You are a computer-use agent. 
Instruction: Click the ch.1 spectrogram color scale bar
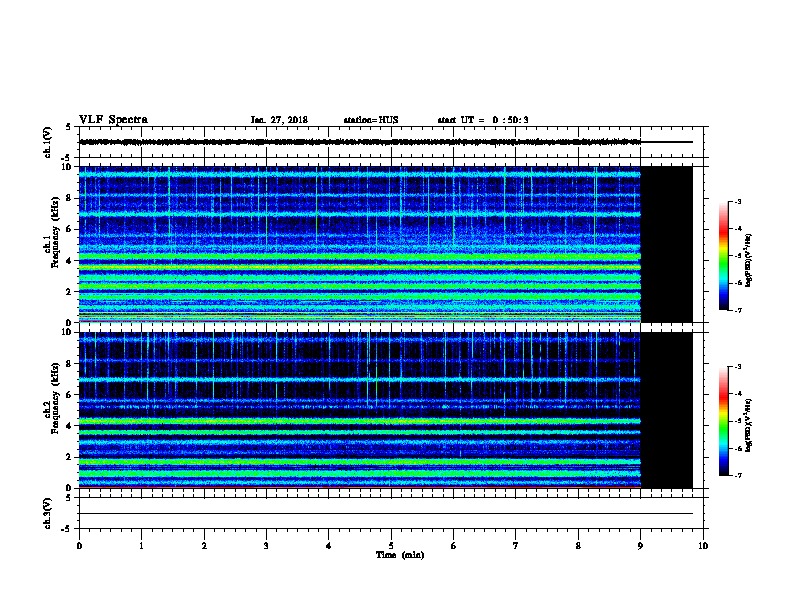coord(723,256)
